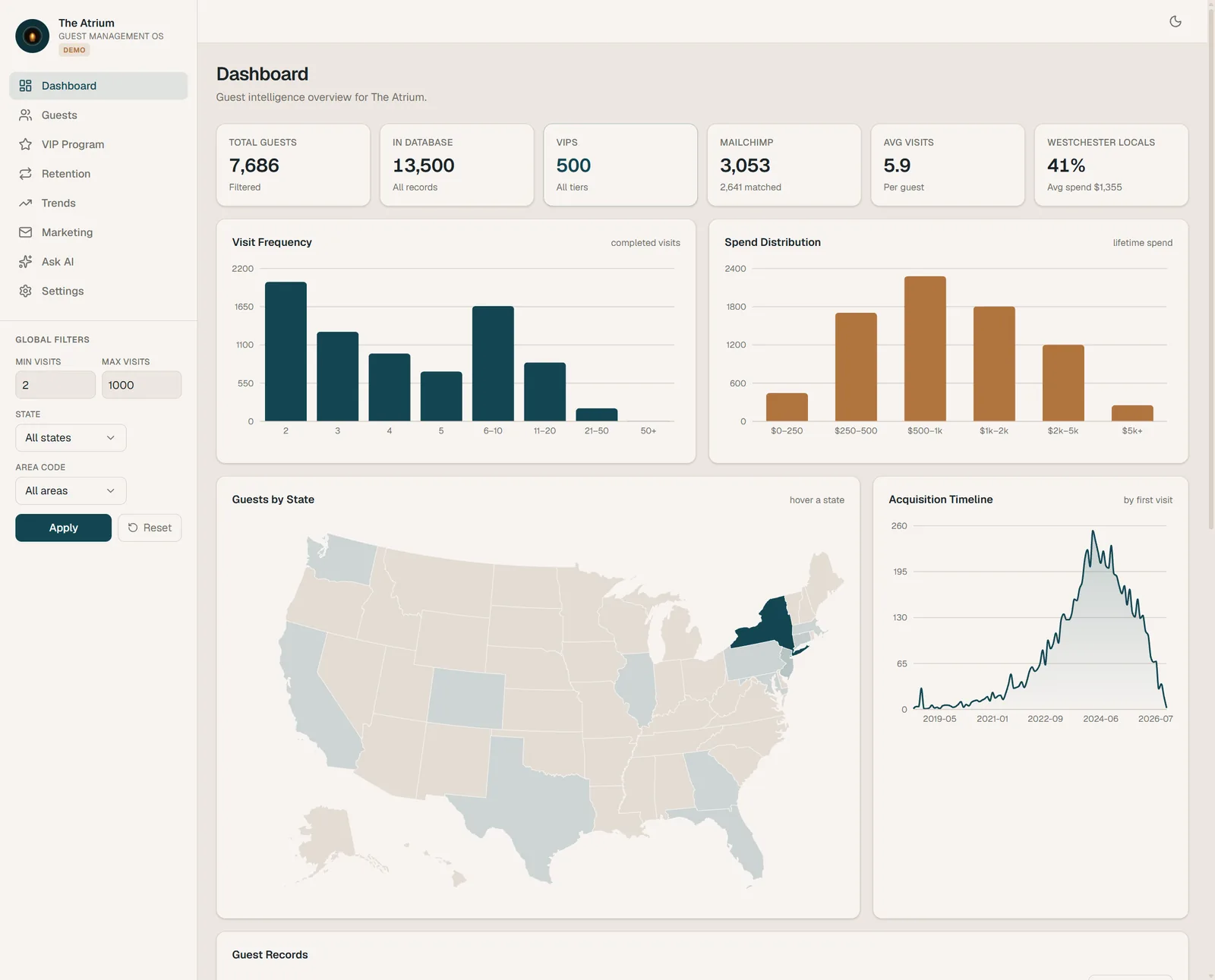Open the State 'All states' dropdown

(71, 438)
